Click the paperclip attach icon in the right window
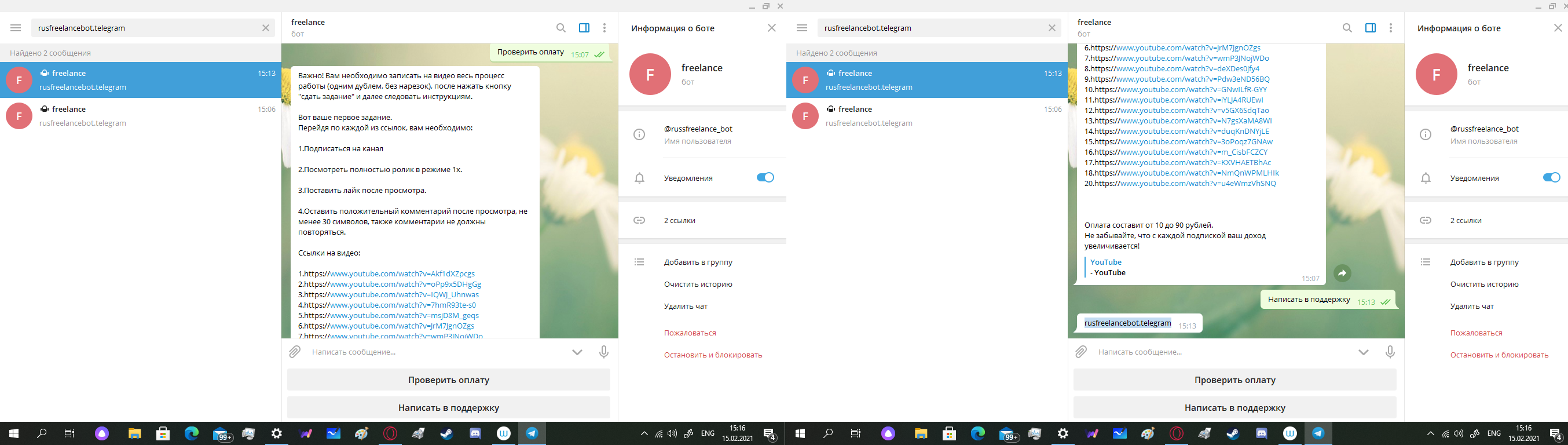 coord(1081,352)
